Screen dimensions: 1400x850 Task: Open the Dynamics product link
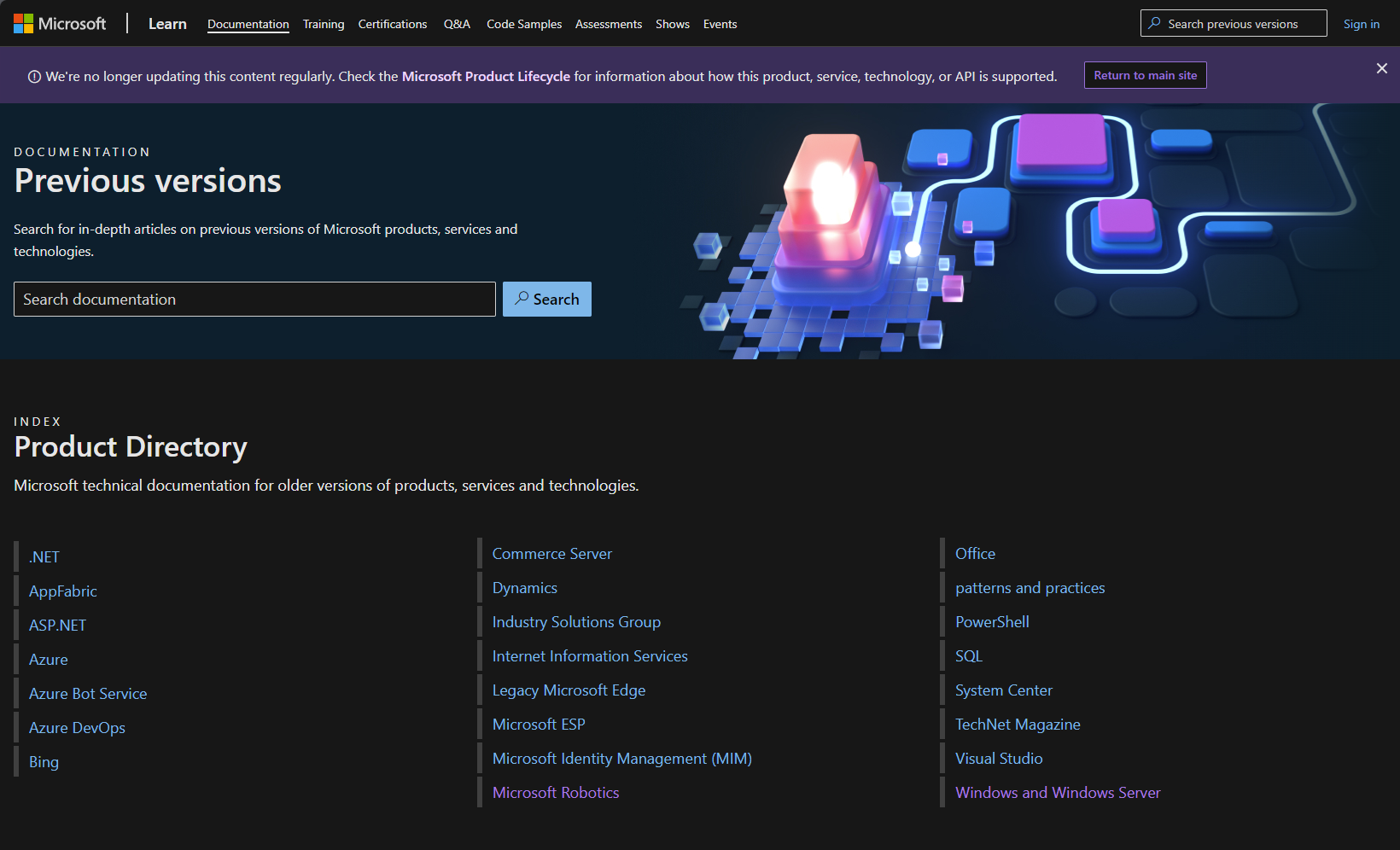(525, 588)
